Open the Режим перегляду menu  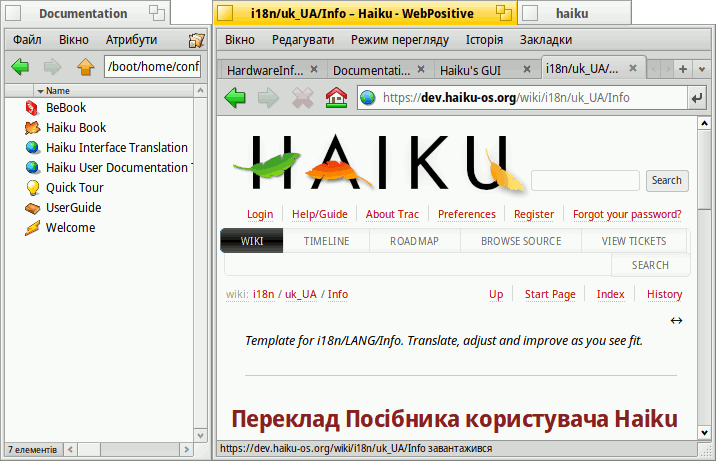(x=400, y=40)
